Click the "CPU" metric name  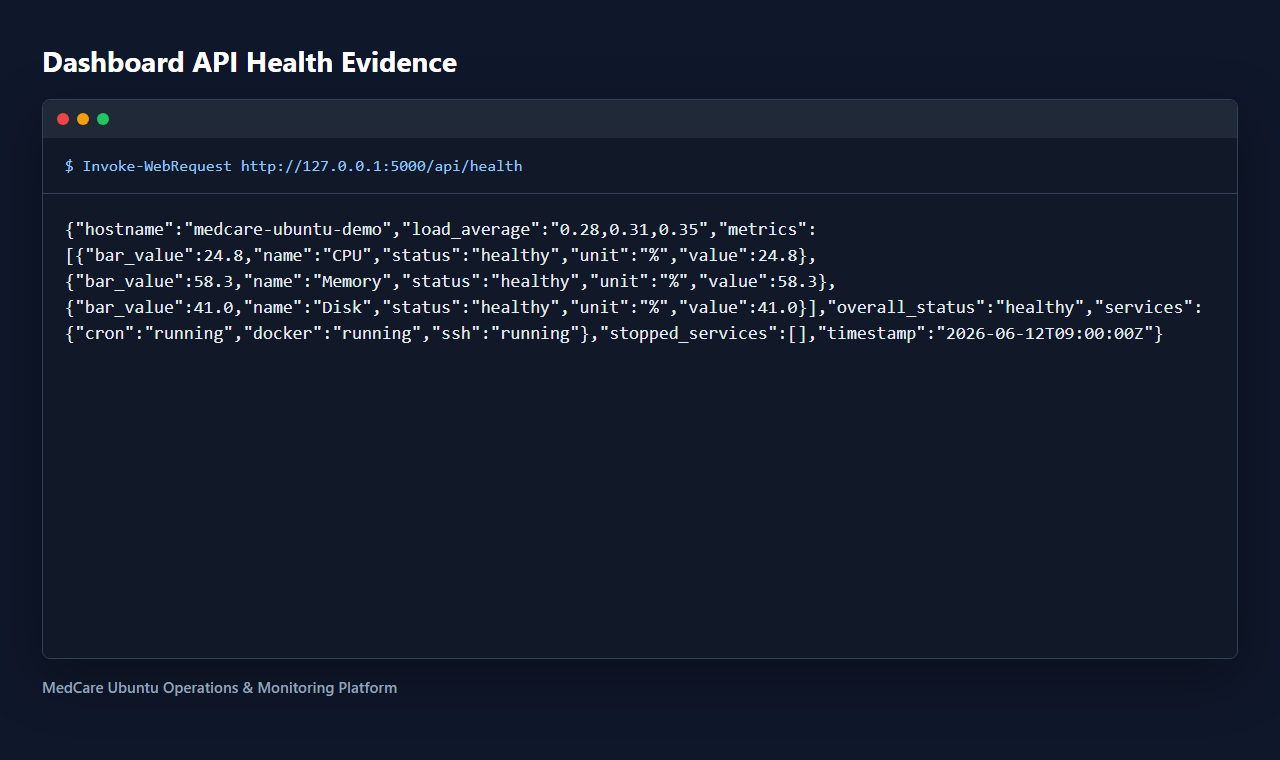pos(345,255)
